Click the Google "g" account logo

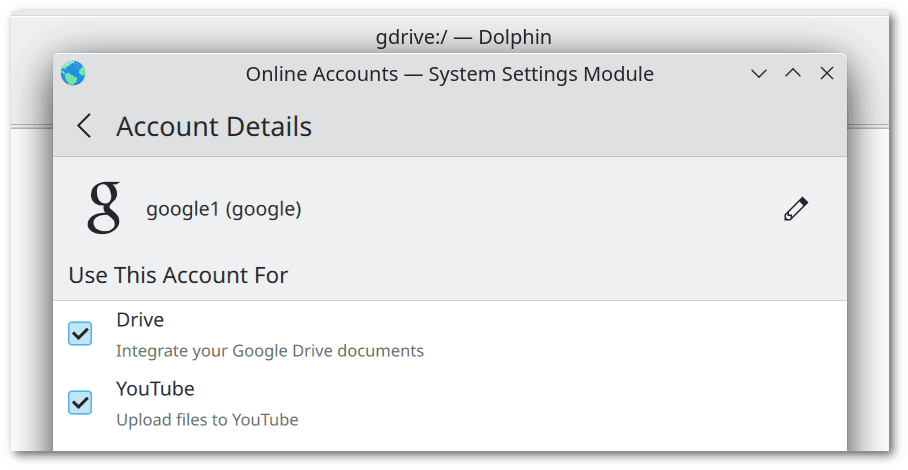click(x=103, y=208)
